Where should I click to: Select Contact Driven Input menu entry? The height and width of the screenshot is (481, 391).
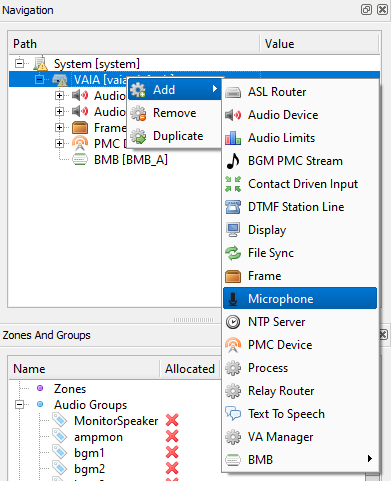click(x=300, y=184)
